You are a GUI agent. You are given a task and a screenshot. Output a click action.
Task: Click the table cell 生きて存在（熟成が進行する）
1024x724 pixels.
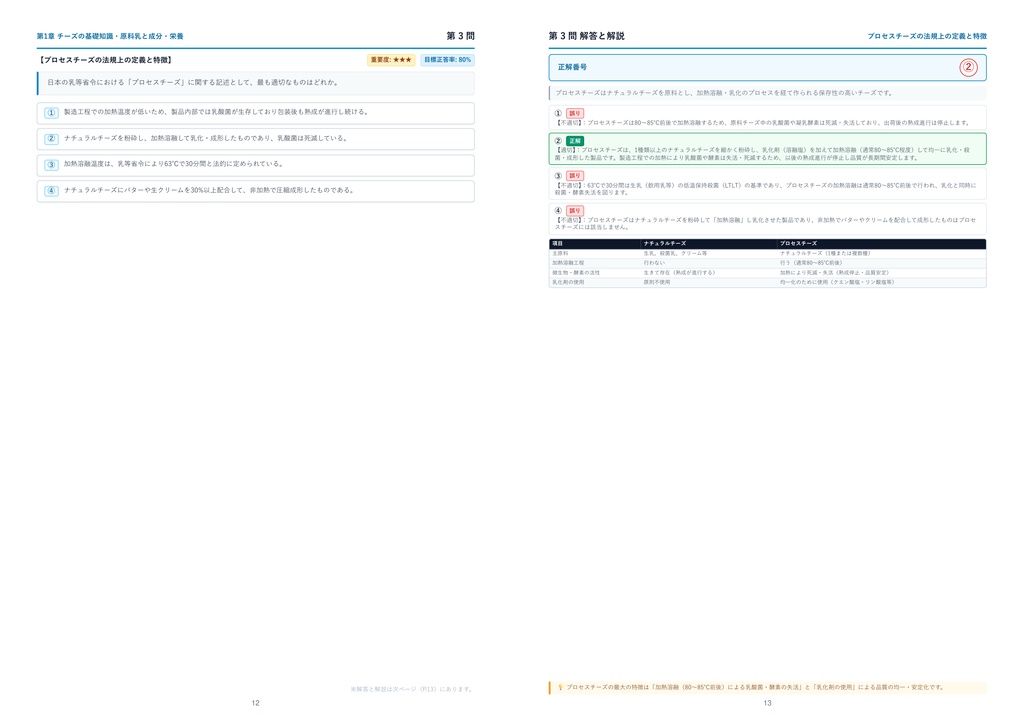click(x=680, y=273)
